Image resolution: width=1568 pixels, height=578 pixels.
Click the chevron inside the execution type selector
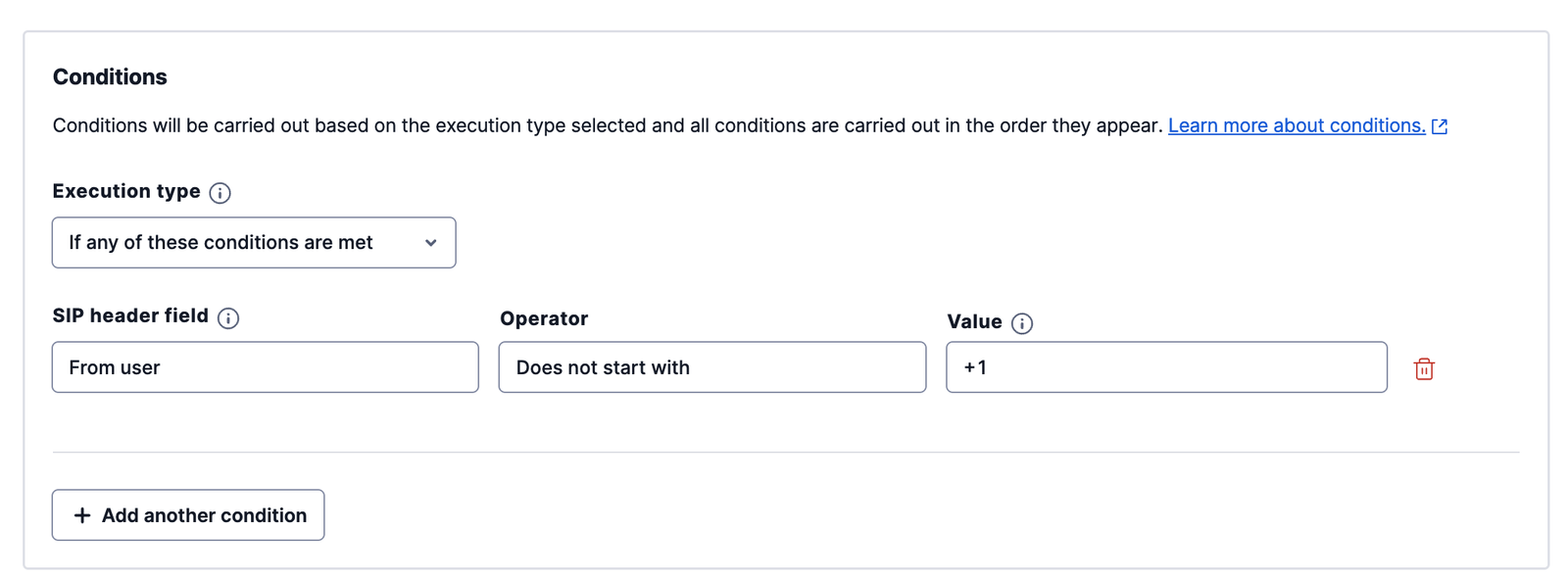(430, 242)
